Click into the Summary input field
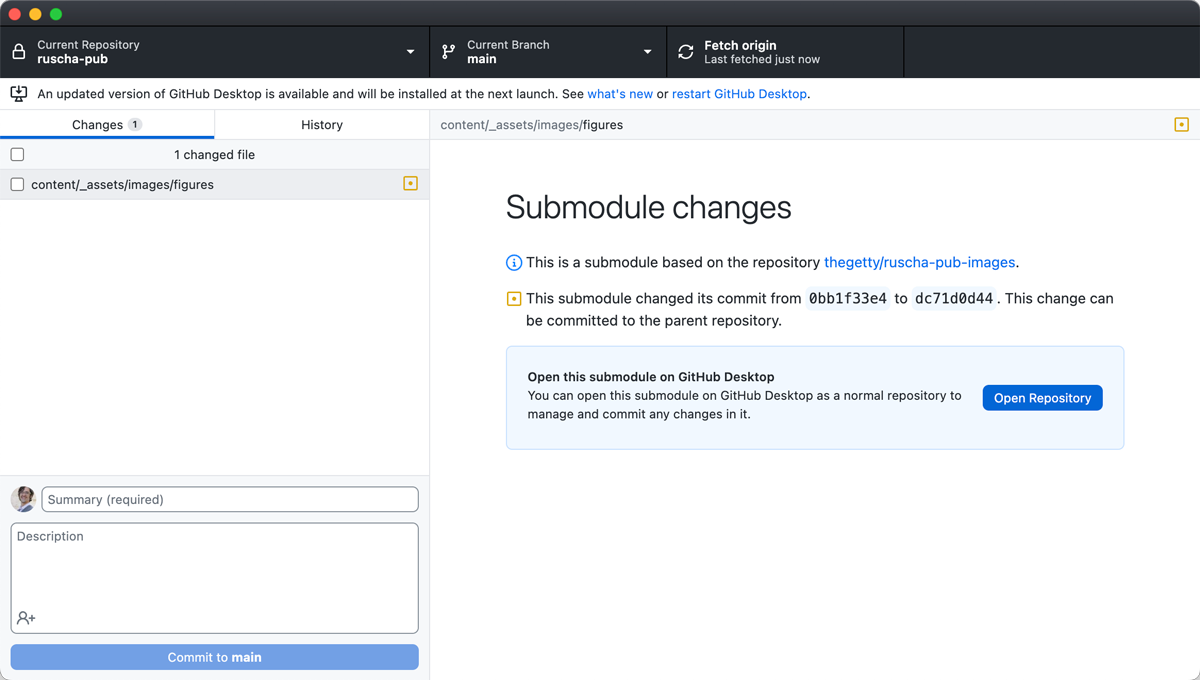 [x=230, y=499]
